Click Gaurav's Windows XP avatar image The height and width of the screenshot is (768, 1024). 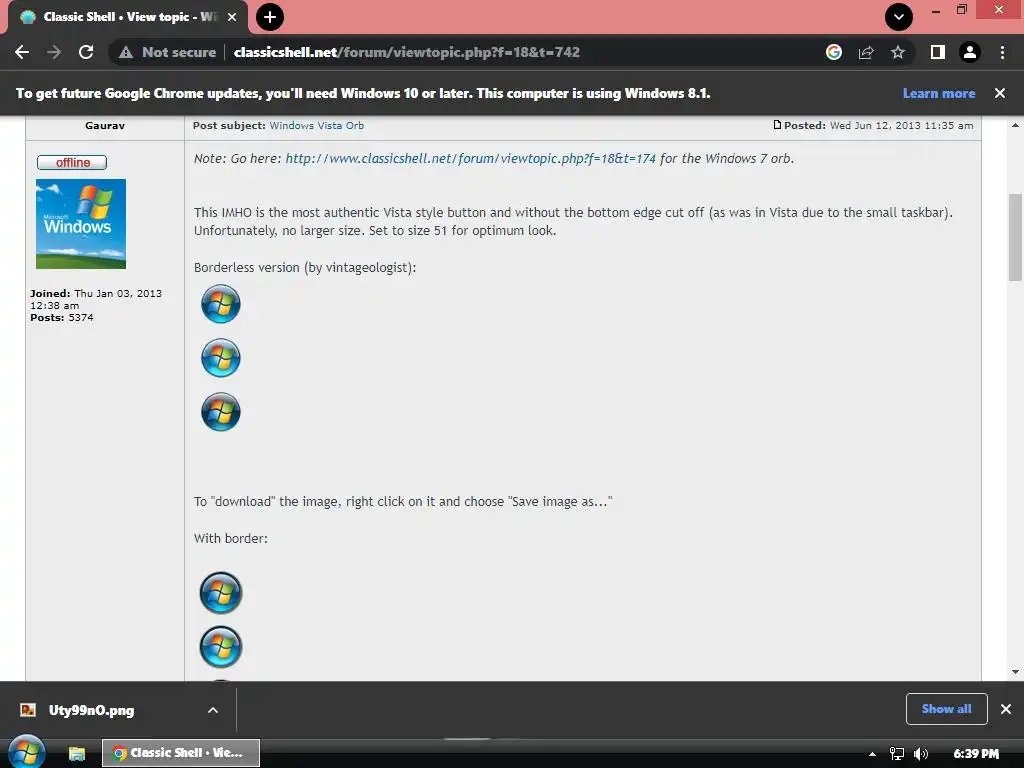(81, 224)
